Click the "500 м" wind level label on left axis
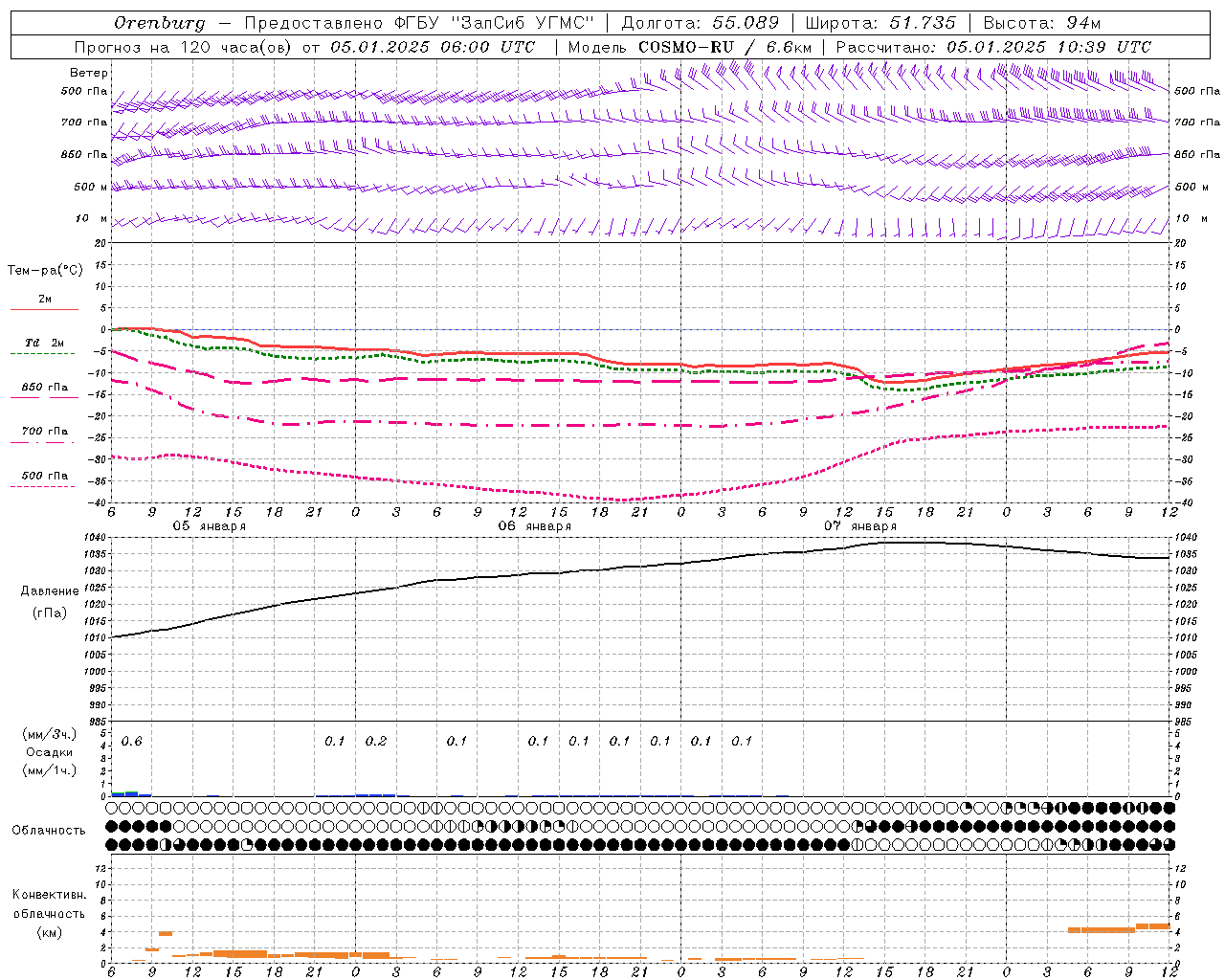 (x=91, y=187)
